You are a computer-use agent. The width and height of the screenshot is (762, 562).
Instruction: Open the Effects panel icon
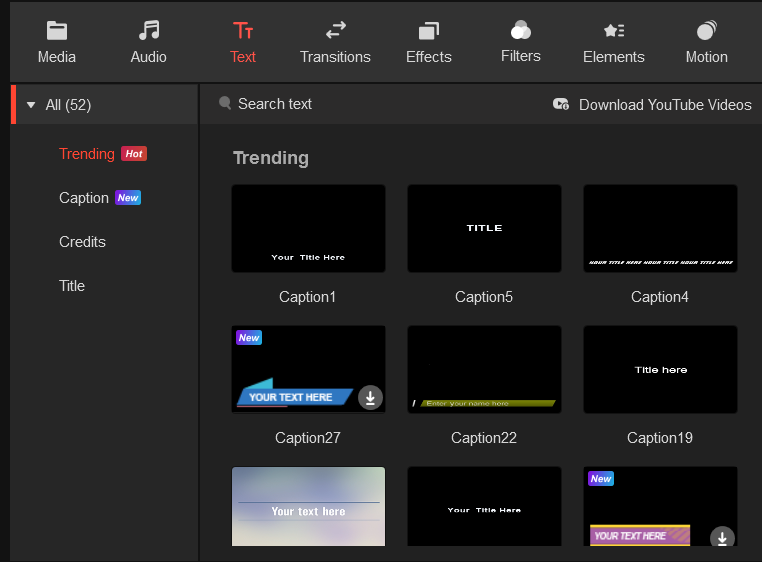429,31
